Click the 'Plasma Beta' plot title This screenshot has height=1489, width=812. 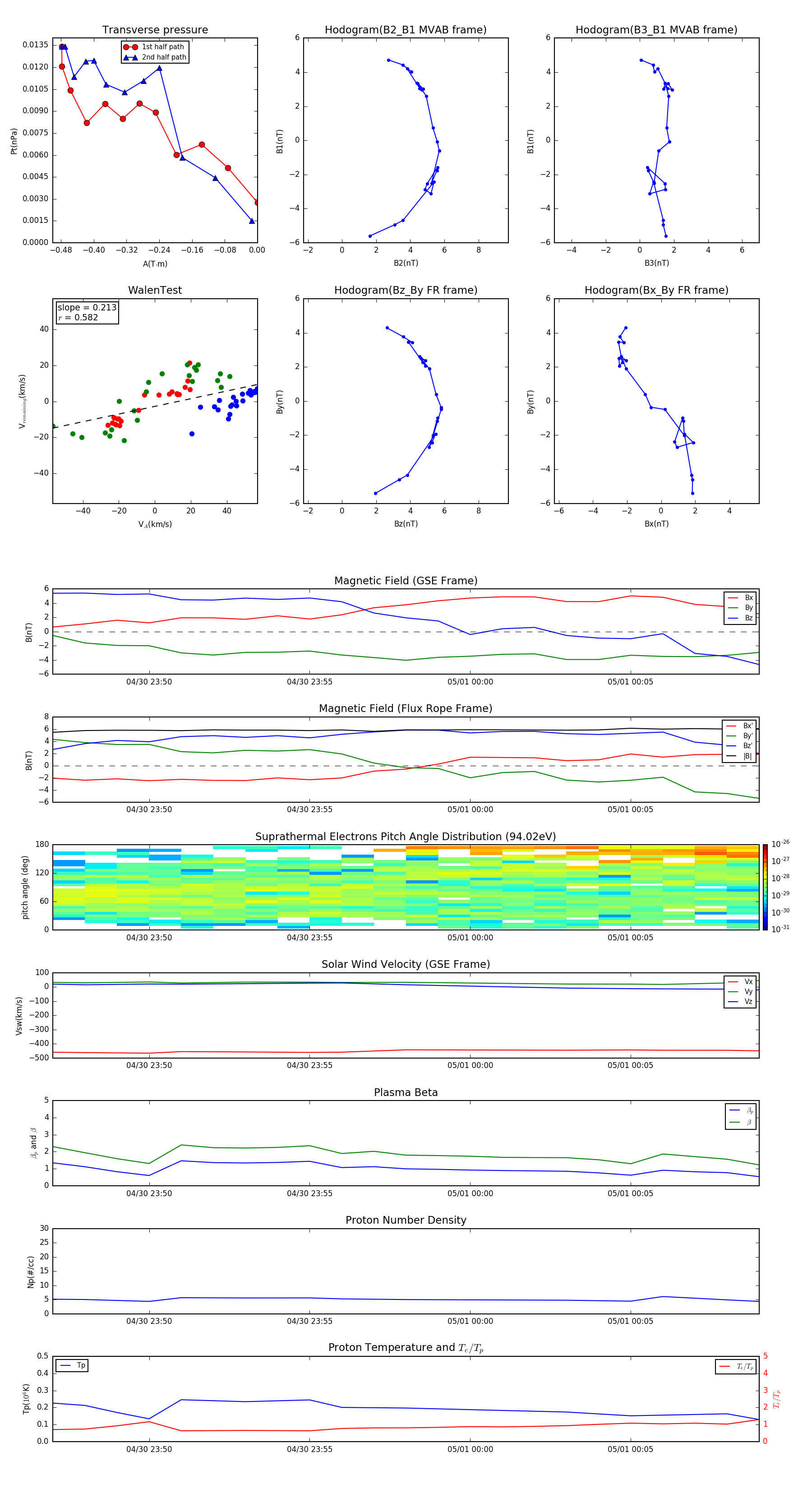(406, 1092)
